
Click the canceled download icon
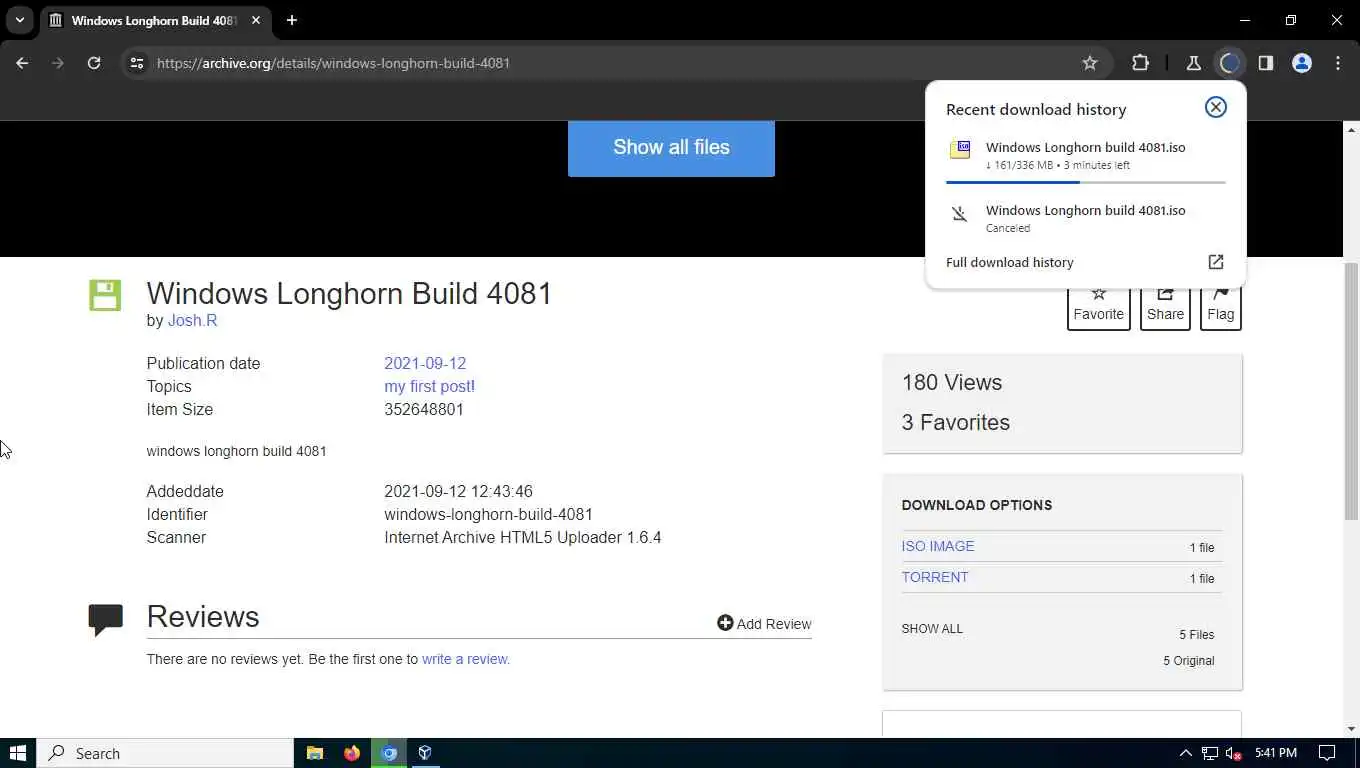(960, 213)
